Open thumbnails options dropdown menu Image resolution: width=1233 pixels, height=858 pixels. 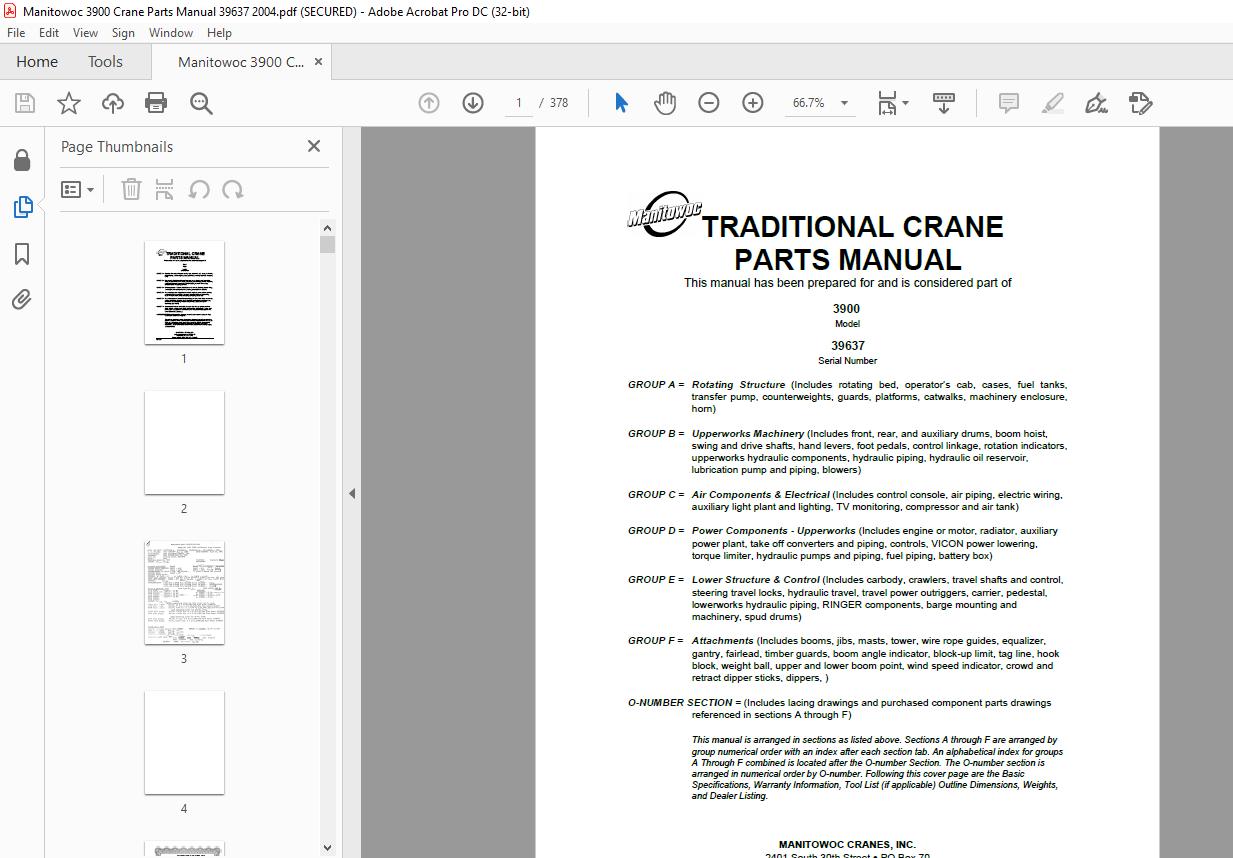pyautogui.click(x=77, y=189)
